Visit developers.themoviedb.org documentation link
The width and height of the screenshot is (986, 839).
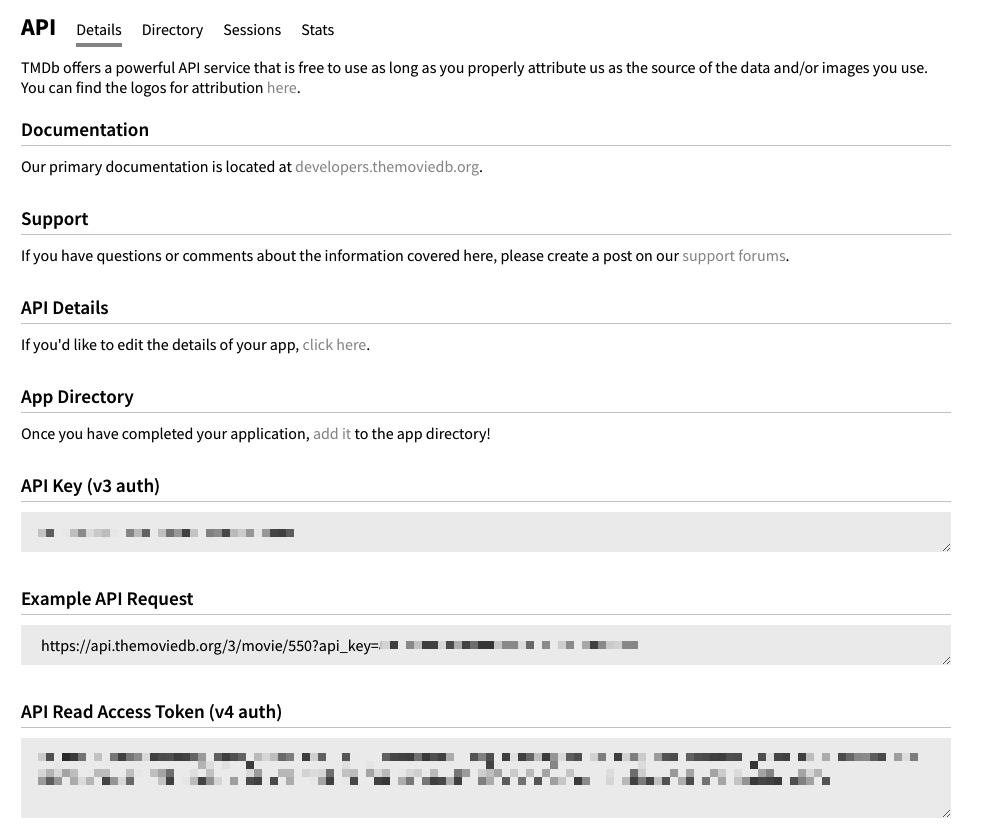point(386,167)
